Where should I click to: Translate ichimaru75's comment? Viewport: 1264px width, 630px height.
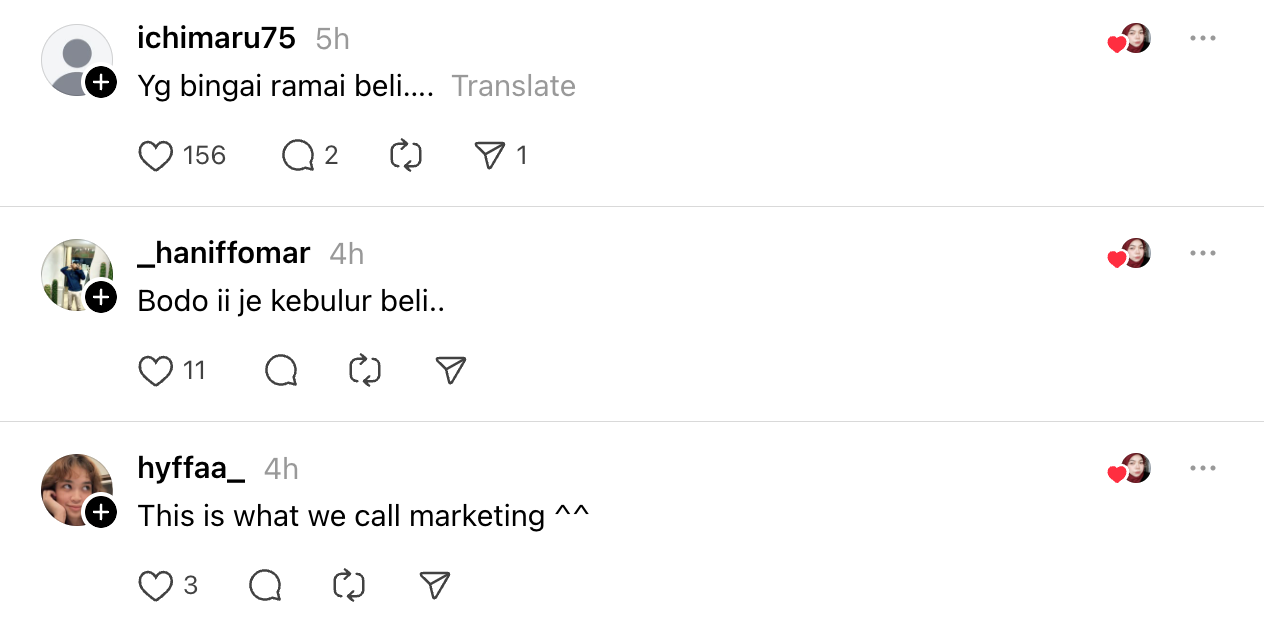[x=513, y=86]
